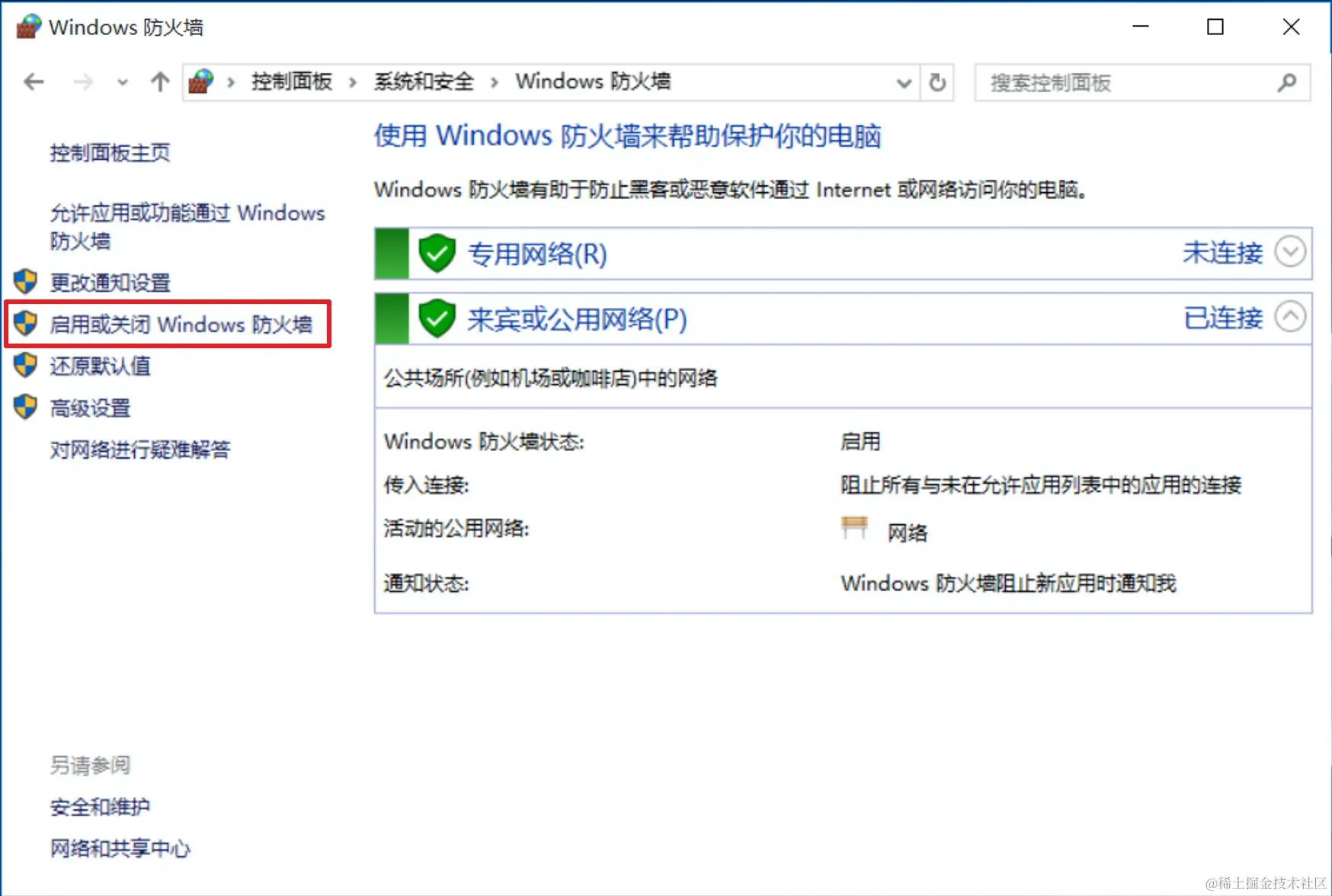This screenshot has width=1332, height=896.
Task: Click 公共场所(例如机场或咖啡店)中的网络 text
Action: tap(550, 378)
